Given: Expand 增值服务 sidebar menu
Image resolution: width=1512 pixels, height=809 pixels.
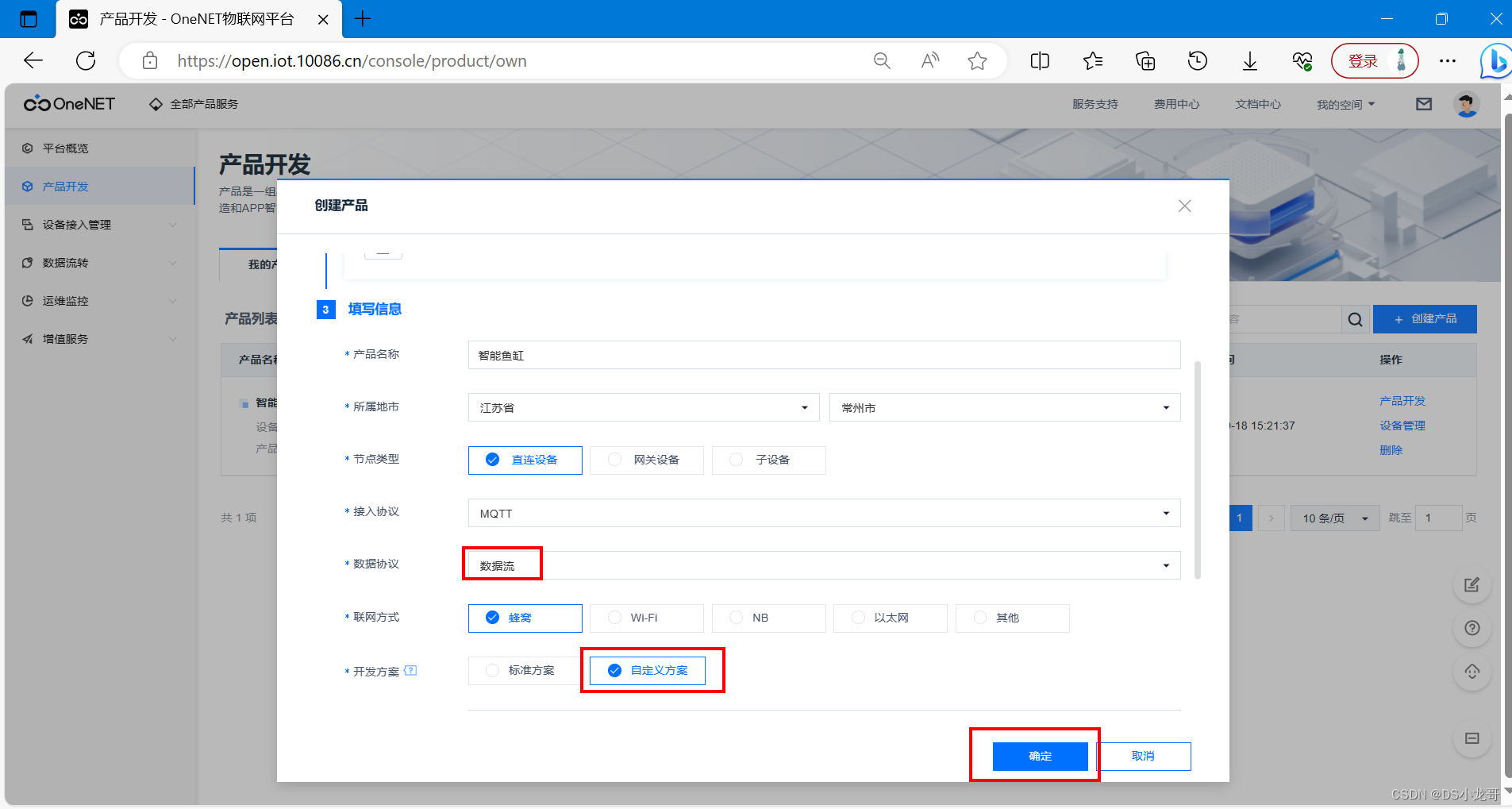Looking at the screenshot, I should point(99,339).
